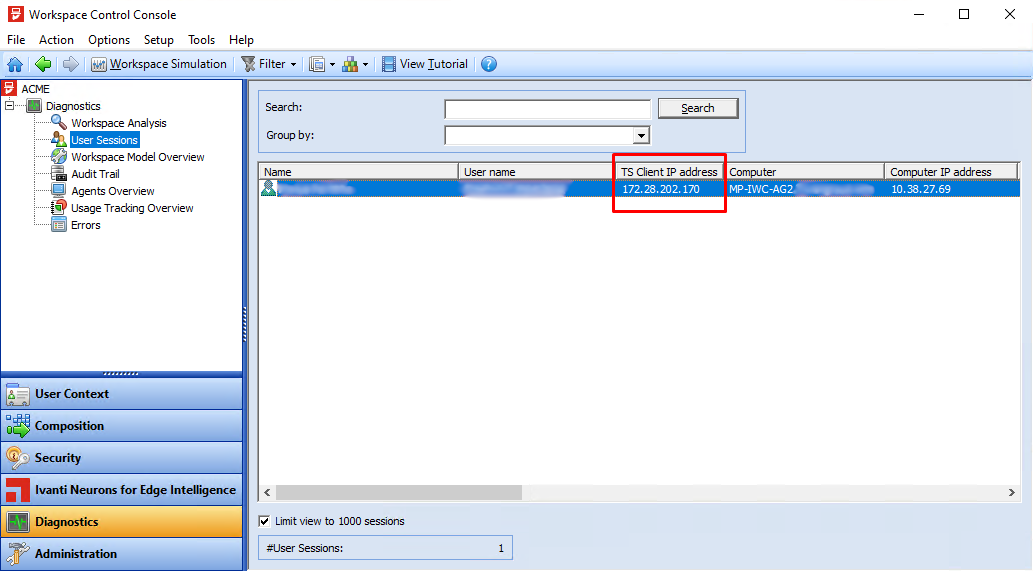The width and height of the screenshot is (1033, 571).
Task: Sort by Computer IP address column
Action: point(951,172)
